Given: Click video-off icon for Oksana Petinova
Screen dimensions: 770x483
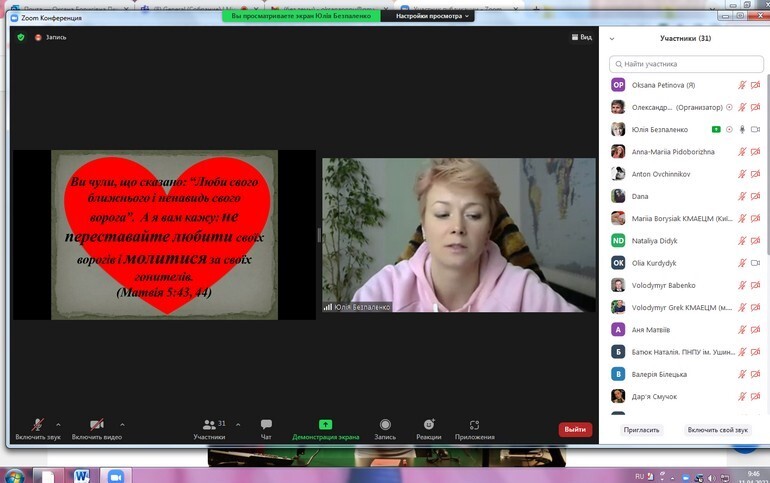Looking at the screenshot, I should 755,85.
